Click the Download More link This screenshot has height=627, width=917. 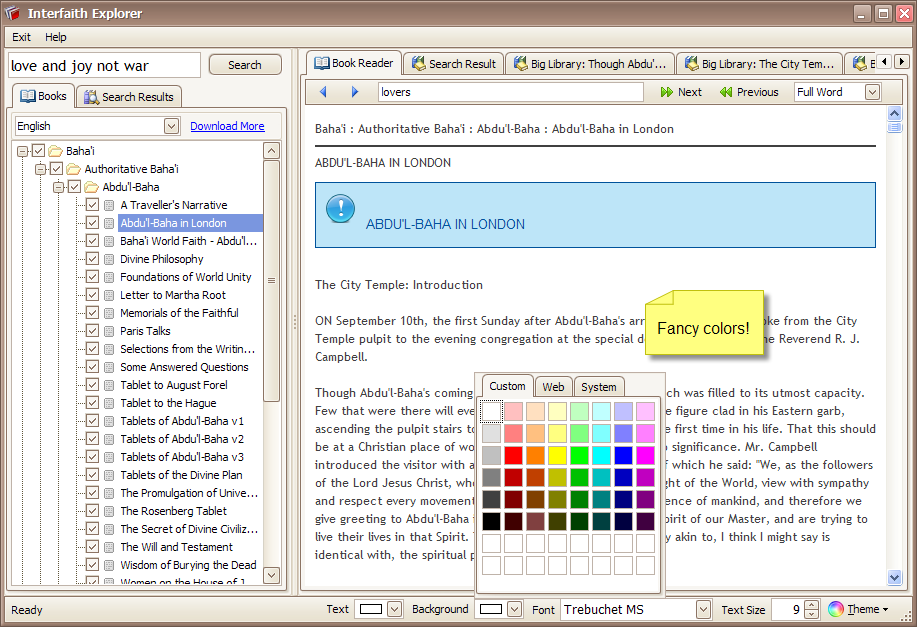pos(227,126)
